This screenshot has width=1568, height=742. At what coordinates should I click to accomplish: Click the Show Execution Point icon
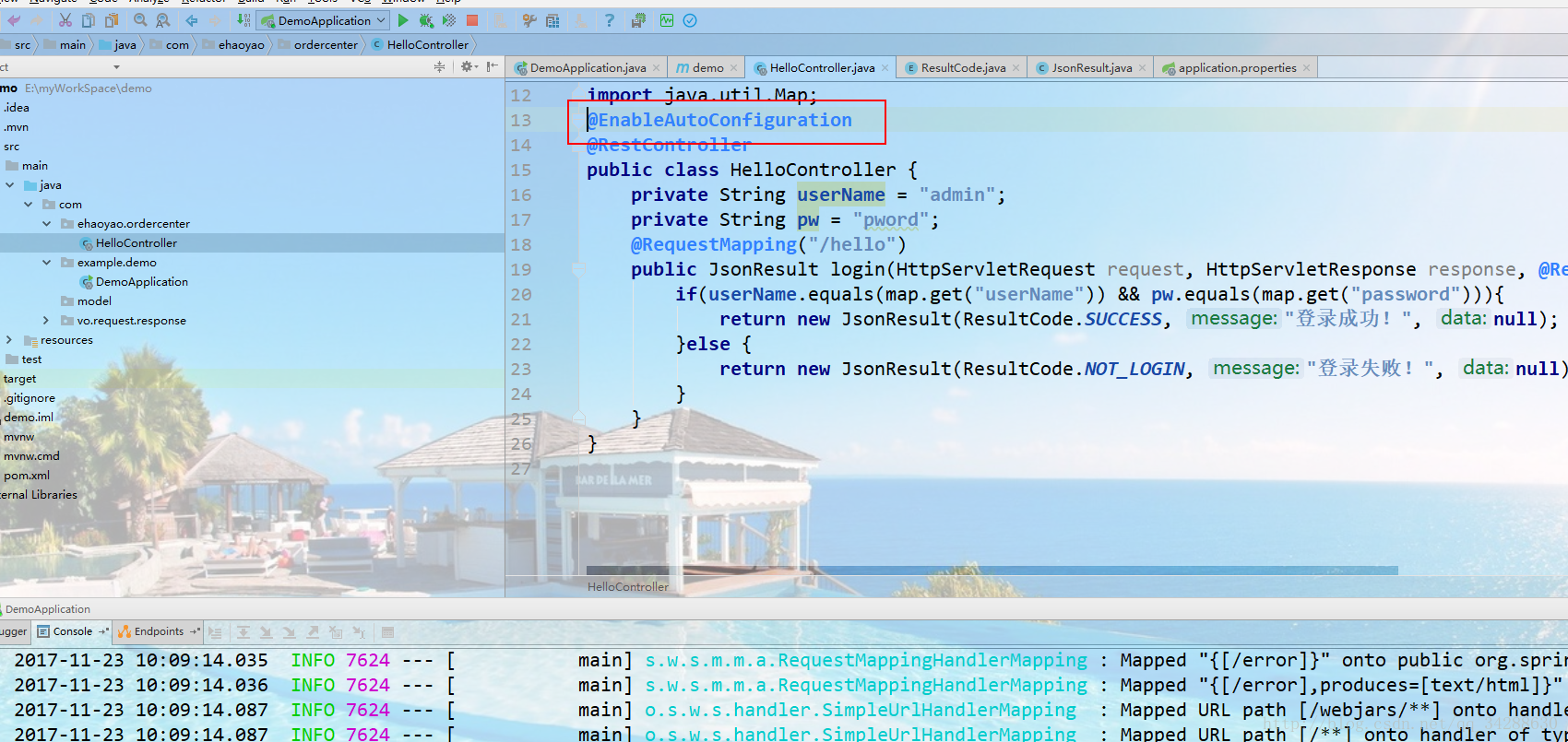pos(215,632)
